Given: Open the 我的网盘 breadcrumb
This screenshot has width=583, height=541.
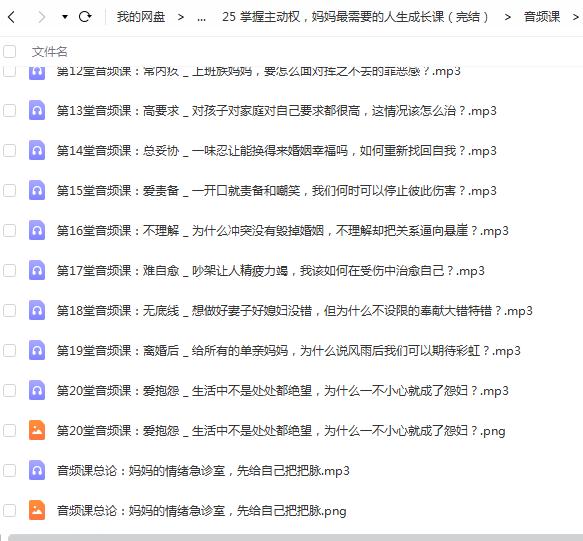Looking at the screenshot, I should (x=141, y=17).
